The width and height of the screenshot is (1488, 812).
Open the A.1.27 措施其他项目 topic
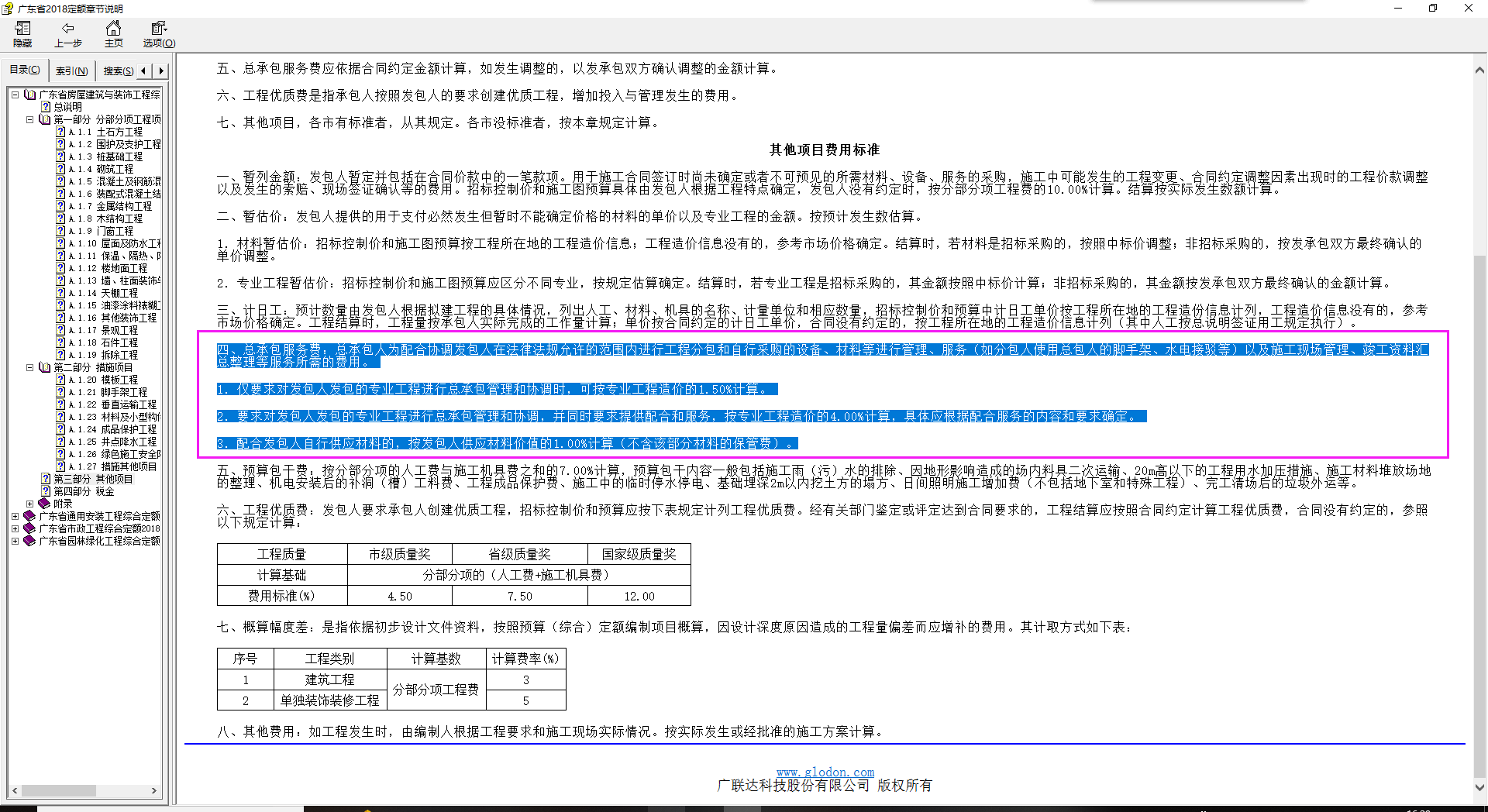[x=112, y=466]
